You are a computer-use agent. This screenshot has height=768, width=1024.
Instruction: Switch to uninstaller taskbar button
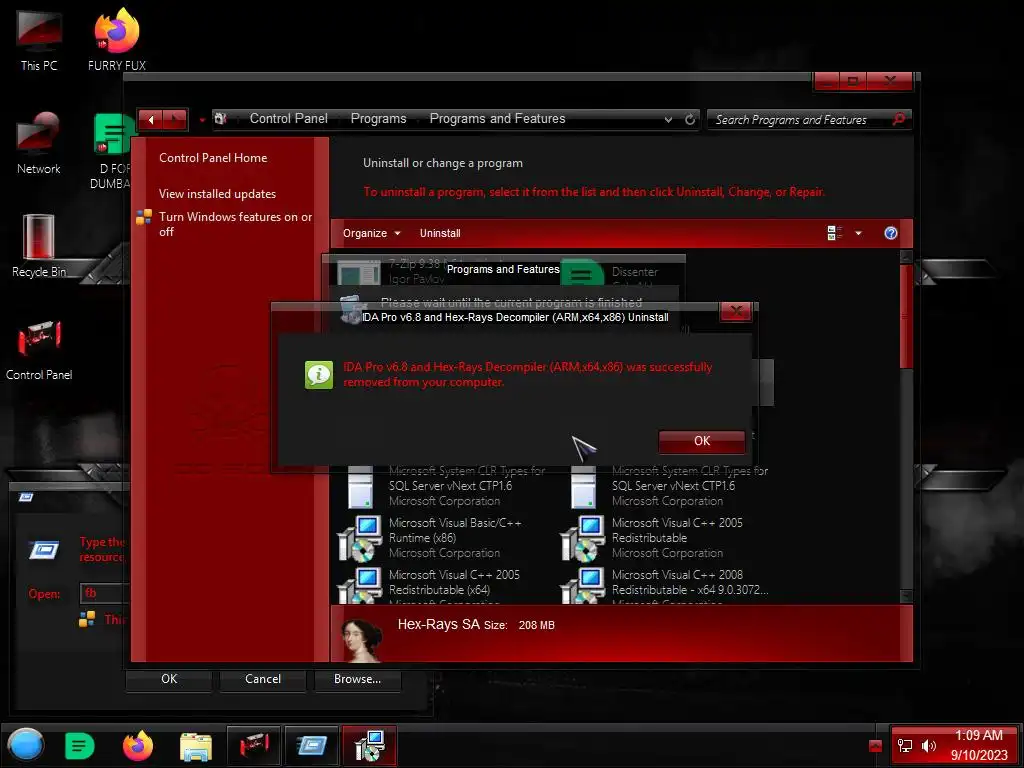(x=370, y=746)
